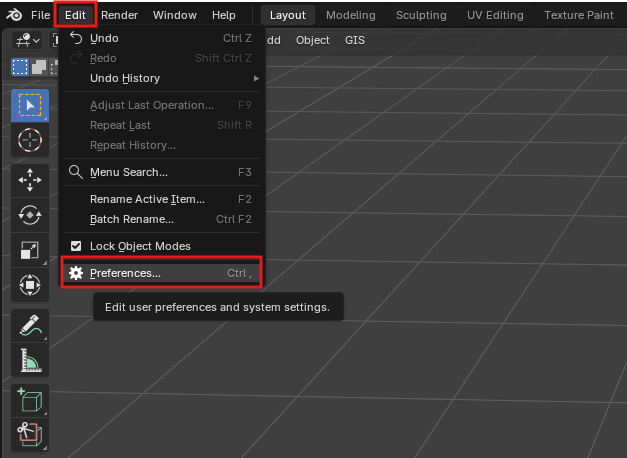Switch to the Sculpting workspace tab
This screenshot has width=627, height=458.
coord(421,15)
